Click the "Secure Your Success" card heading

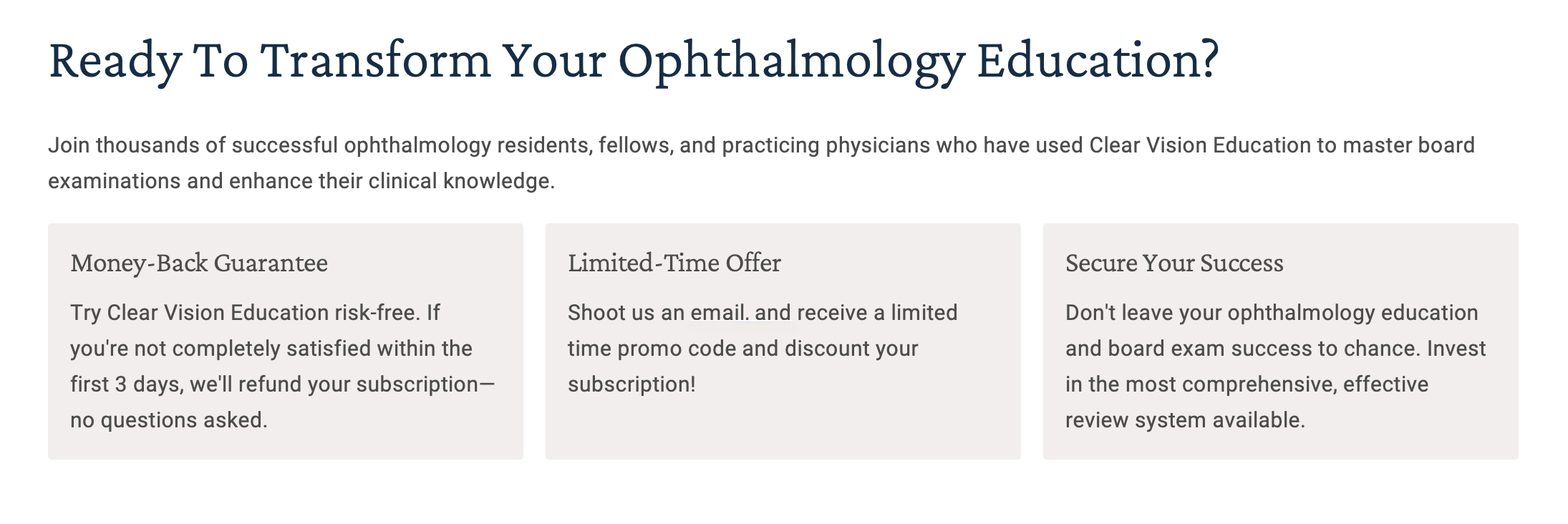1174,263
